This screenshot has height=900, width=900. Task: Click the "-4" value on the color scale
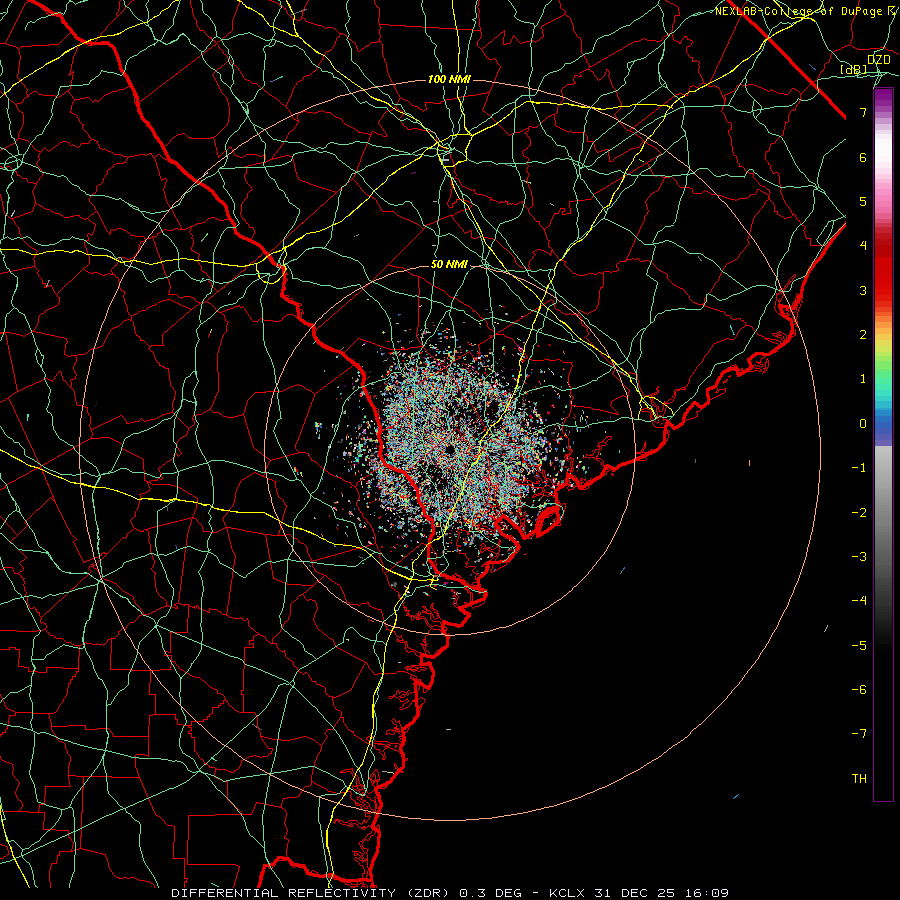pyautogui.click(x=859, y=601)
